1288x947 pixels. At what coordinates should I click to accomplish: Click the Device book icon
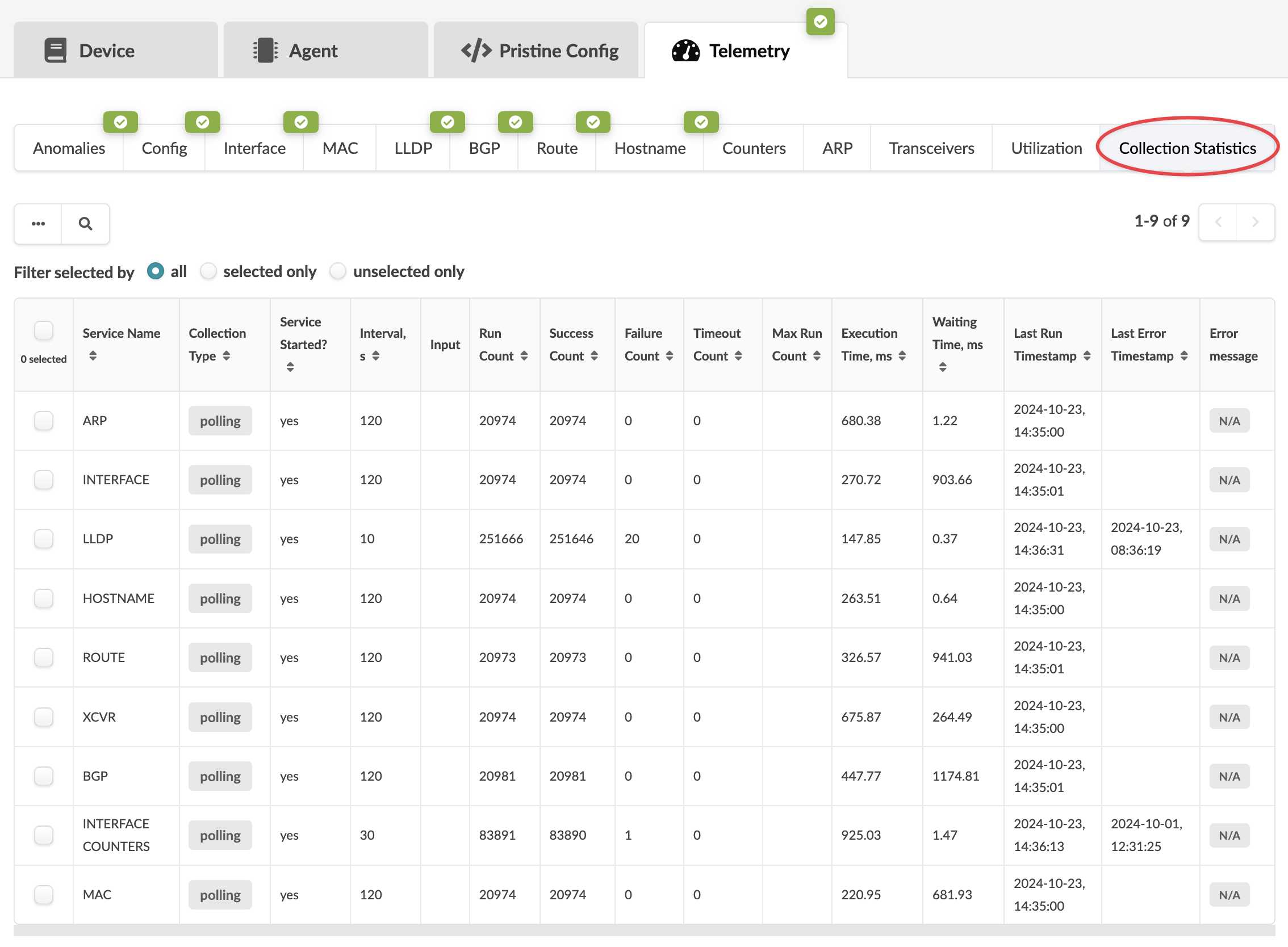tap(56, 51)
